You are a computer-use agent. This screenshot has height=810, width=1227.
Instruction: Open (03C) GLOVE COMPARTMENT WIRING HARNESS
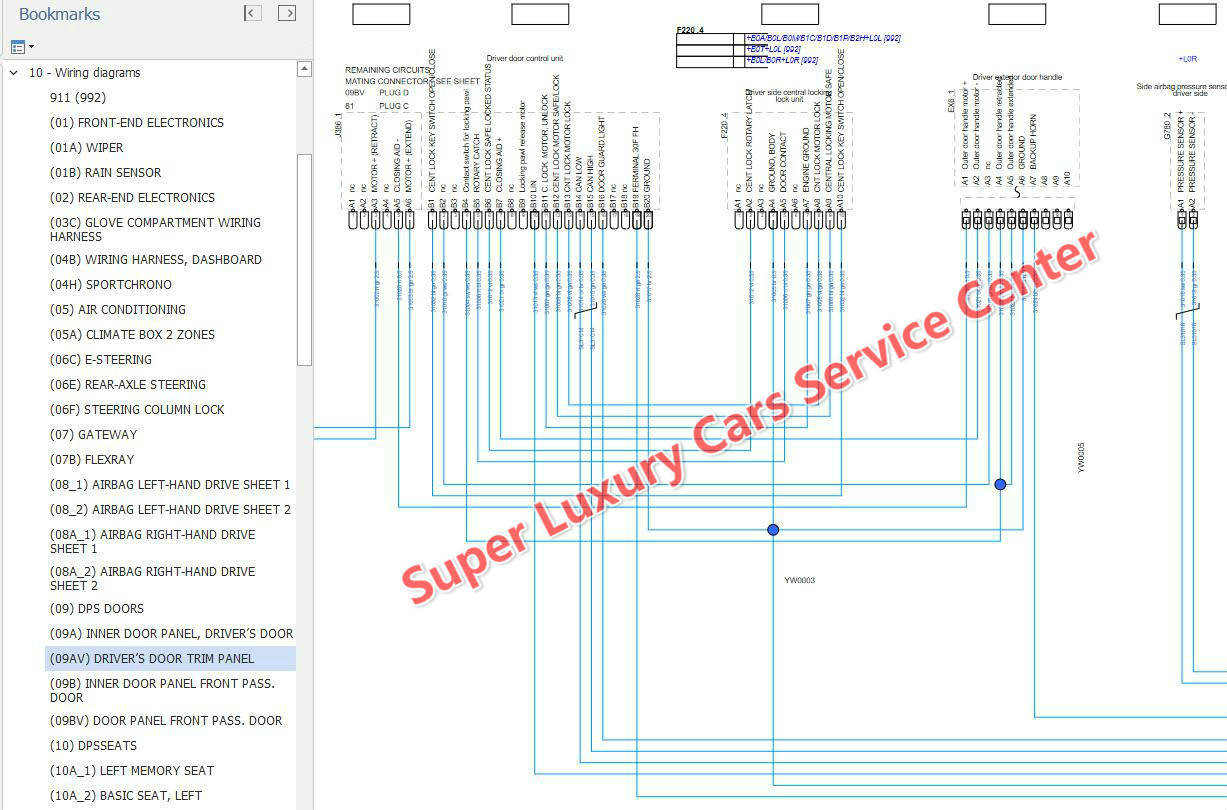coord(155,230)
